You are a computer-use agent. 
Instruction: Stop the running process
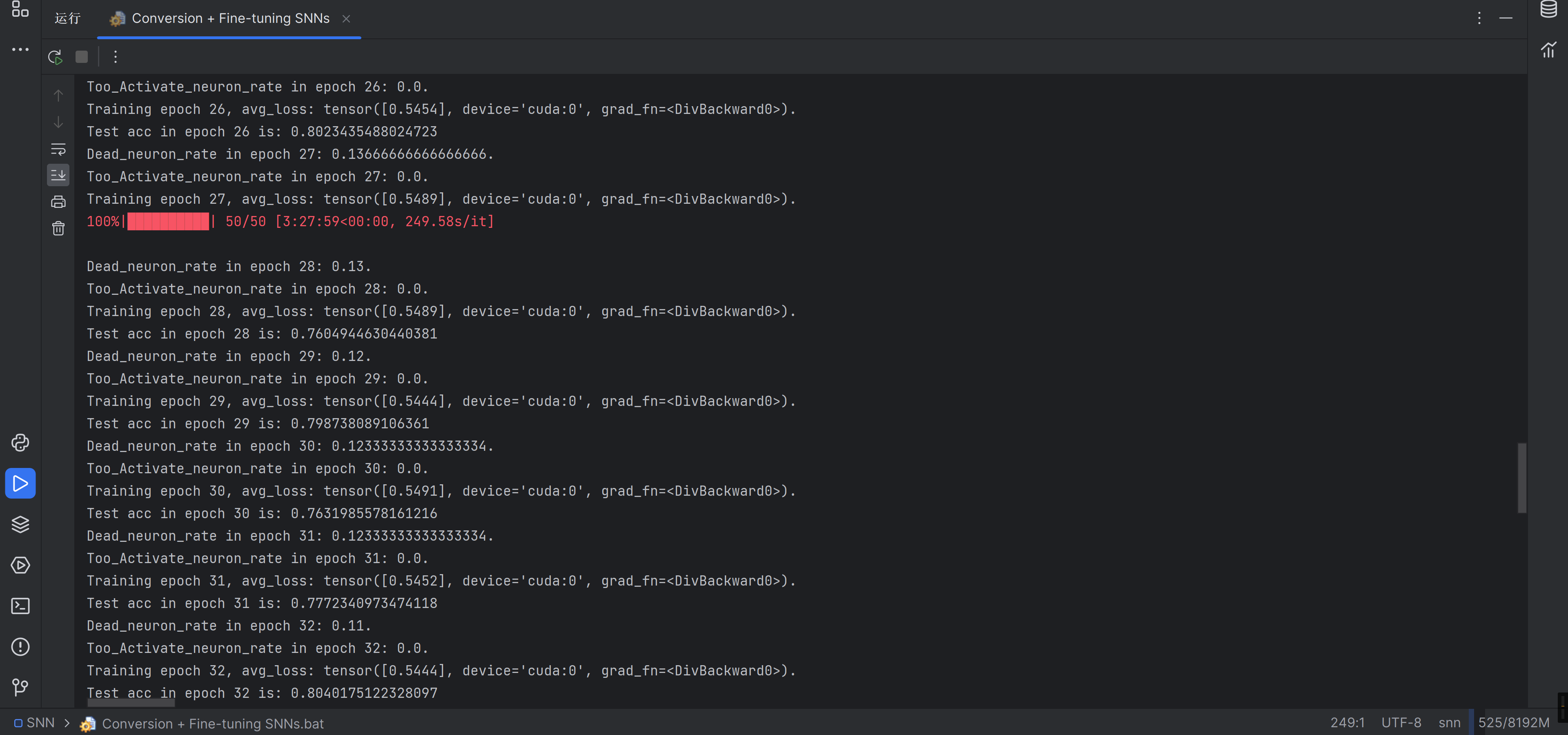82,57
